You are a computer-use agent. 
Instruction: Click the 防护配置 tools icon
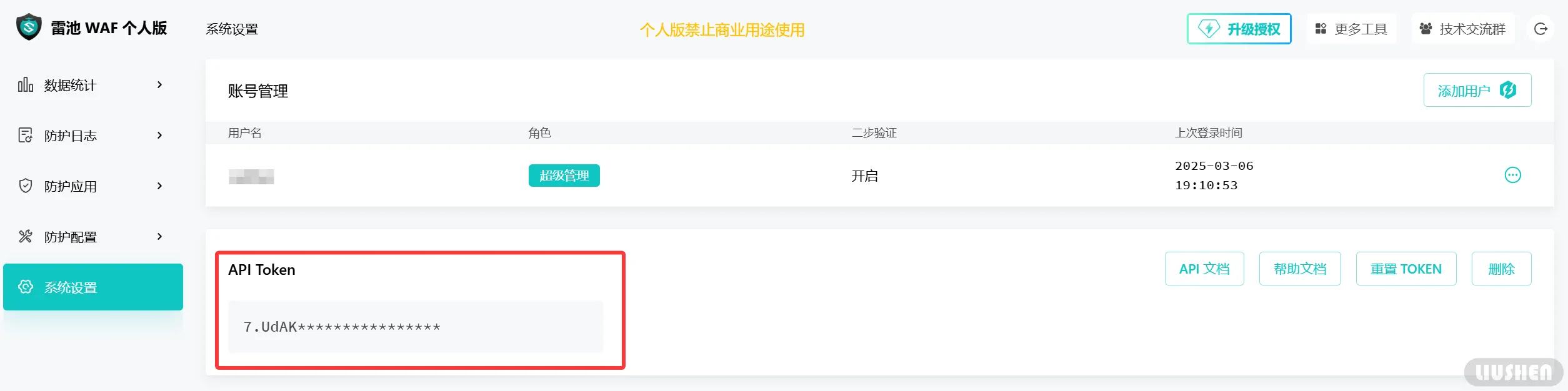click(x=26, y=237)
